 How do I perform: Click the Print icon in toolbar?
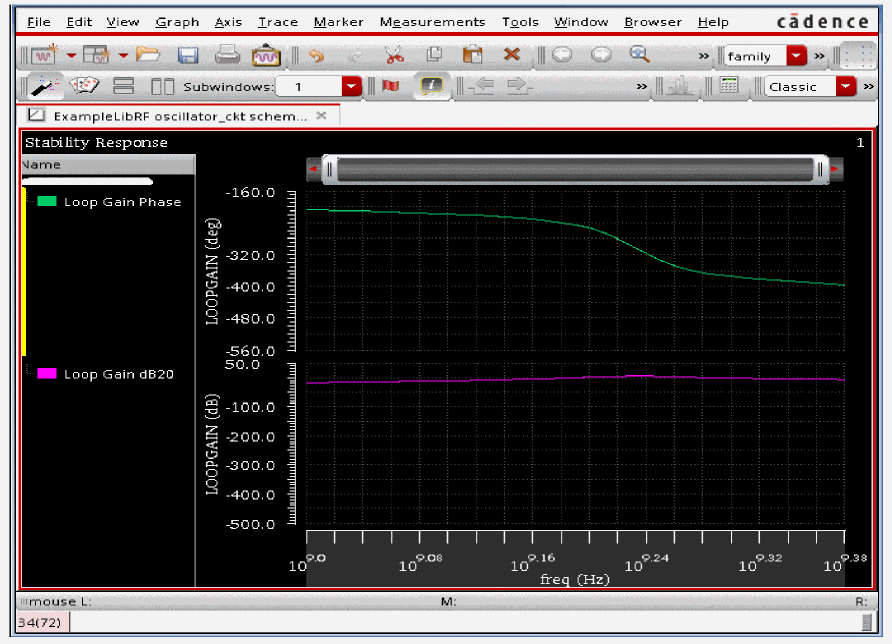pyautogui.click(x=227, y=56)
